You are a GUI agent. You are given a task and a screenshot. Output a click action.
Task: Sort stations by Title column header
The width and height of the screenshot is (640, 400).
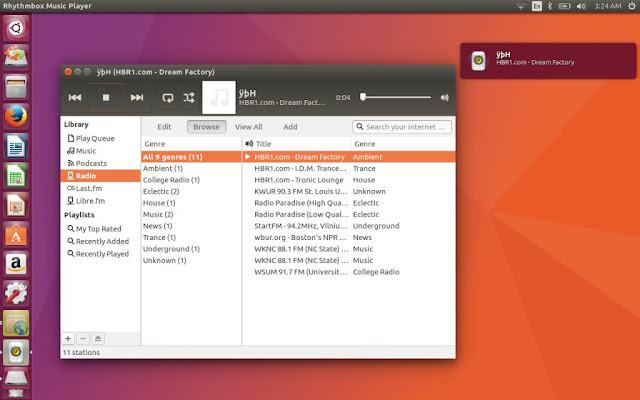click(x=302, y=144)
